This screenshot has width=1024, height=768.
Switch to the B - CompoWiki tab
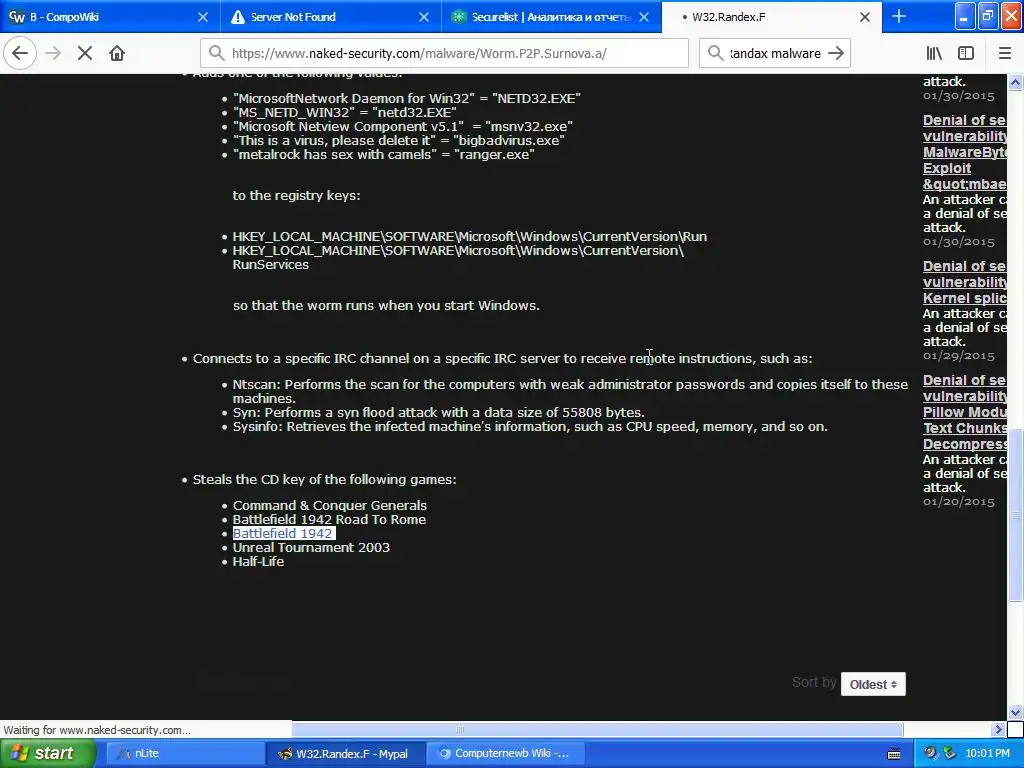(110, 17)
